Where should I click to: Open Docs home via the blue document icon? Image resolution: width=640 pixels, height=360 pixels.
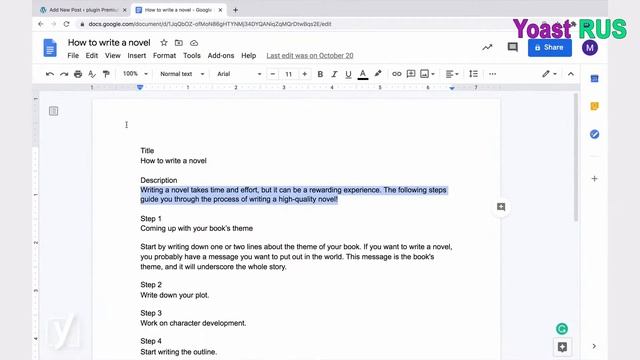click(50, 48)
